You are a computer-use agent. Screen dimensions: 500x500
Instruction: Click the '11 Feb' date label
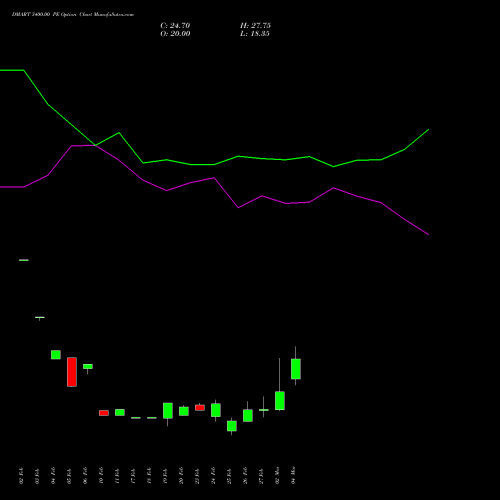point(118,476)
